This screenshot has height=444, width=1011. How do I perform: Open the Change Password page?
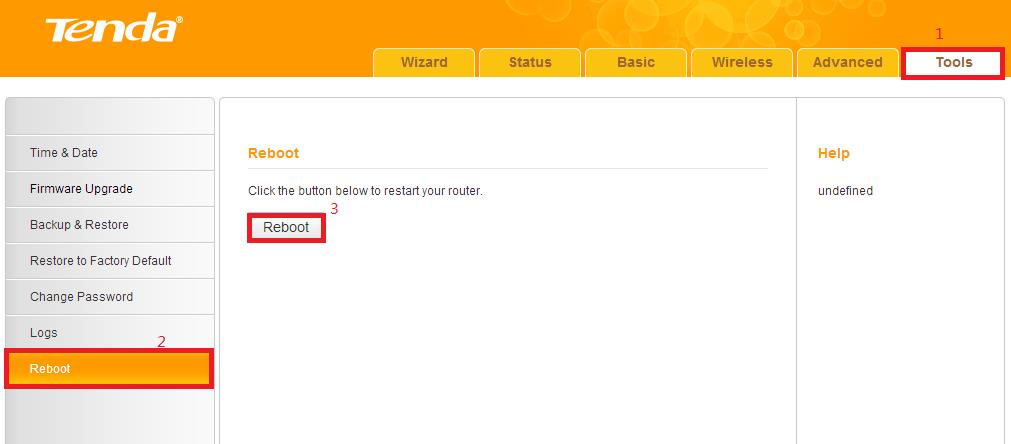(x=81, y=297)
